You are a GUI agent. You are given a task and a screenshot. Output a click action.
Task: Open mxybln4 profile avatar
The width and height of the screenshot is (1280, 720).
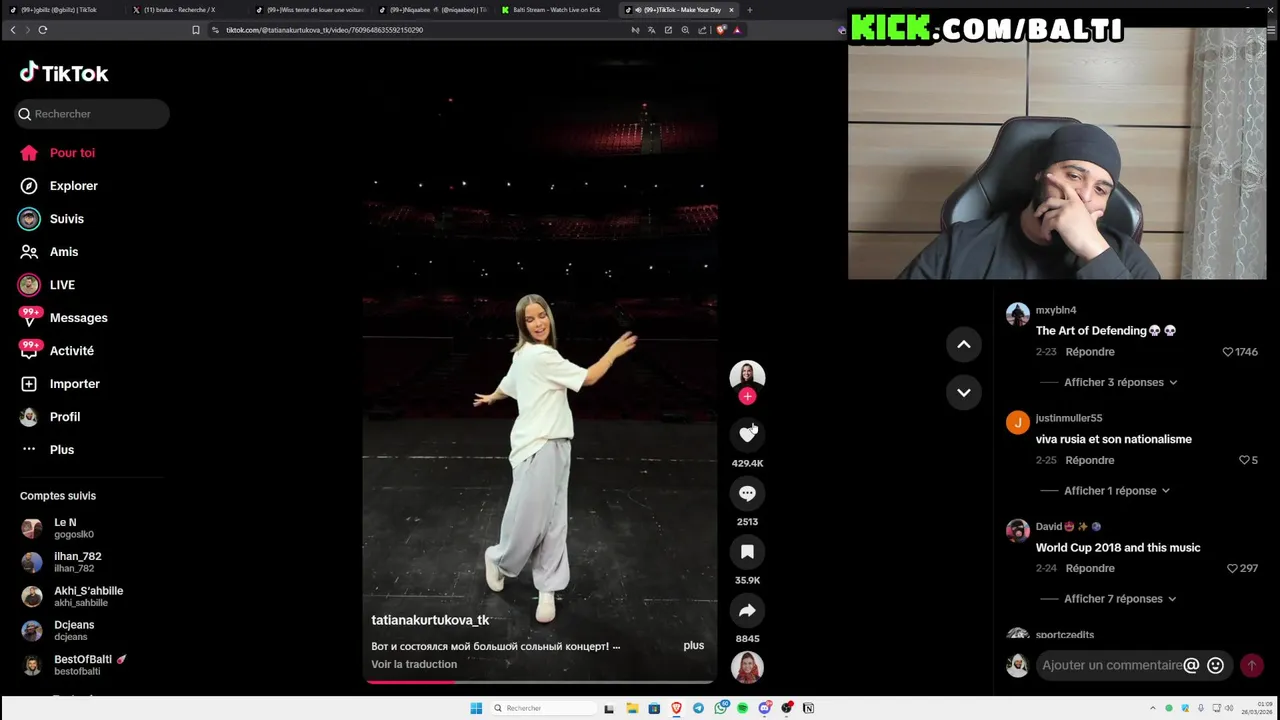point(1018,314)
